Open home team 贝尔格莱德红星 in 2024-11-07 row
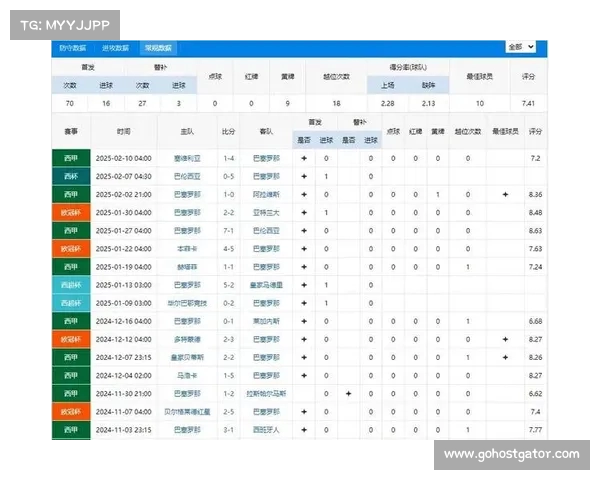This screenshot has width=600, height=480. pos(187,412)
